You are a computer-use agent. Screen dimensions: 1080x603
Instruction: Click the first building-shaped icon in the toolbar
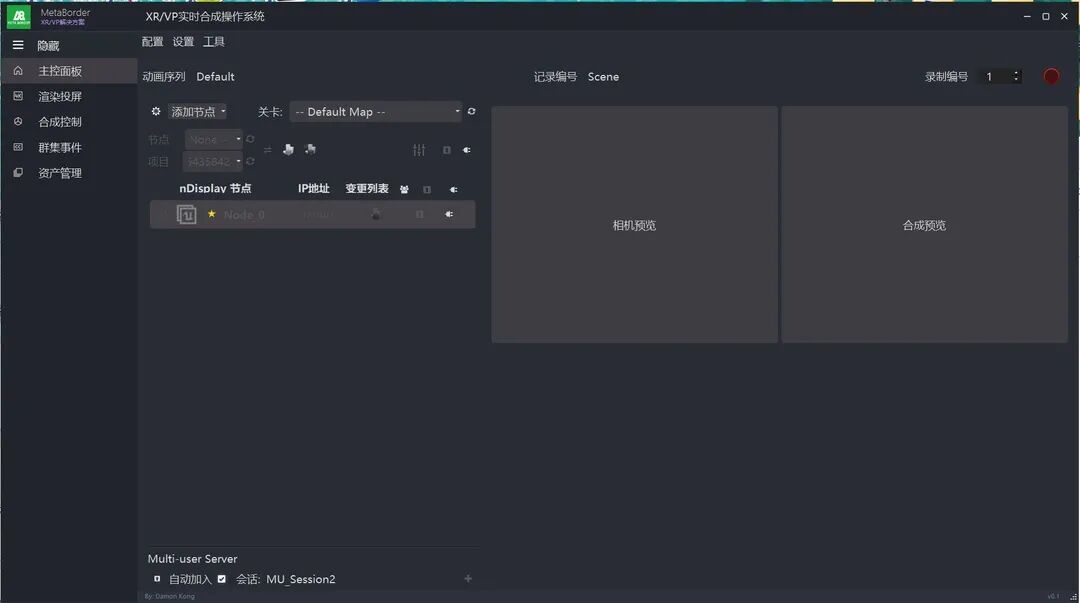(x=289, y=149)
